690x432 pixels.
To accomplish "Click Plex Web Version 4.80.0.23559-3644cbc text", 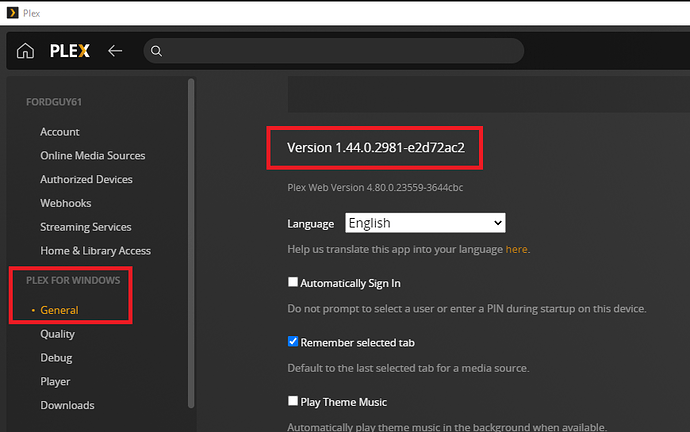I will coord(375,188).
